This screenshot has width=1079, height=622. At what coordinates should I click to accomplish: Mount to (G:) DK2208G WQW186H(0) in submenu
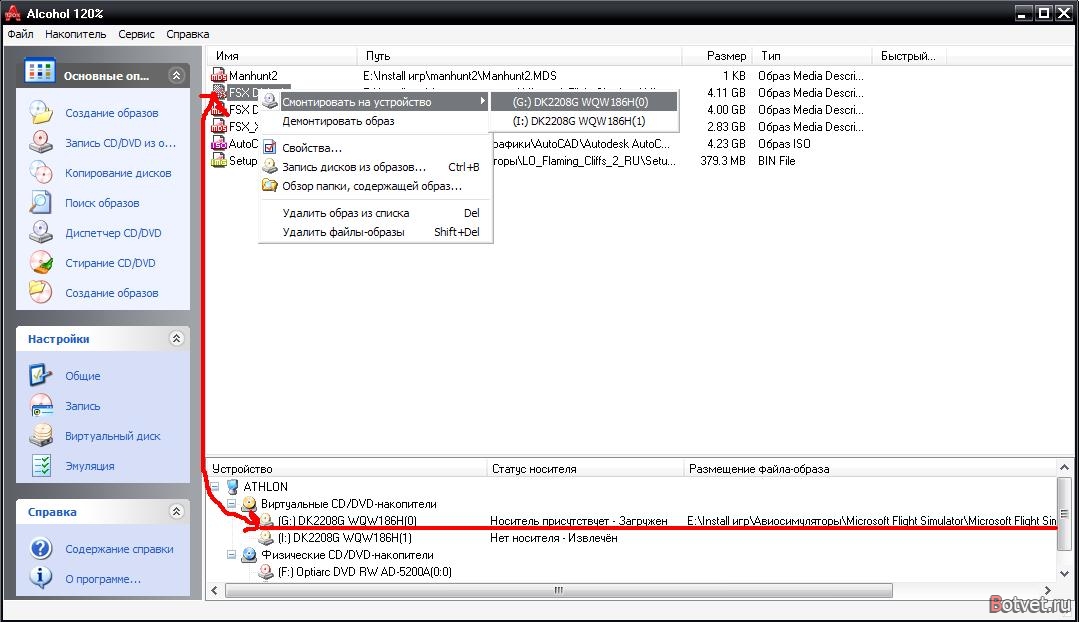point(584,102)
